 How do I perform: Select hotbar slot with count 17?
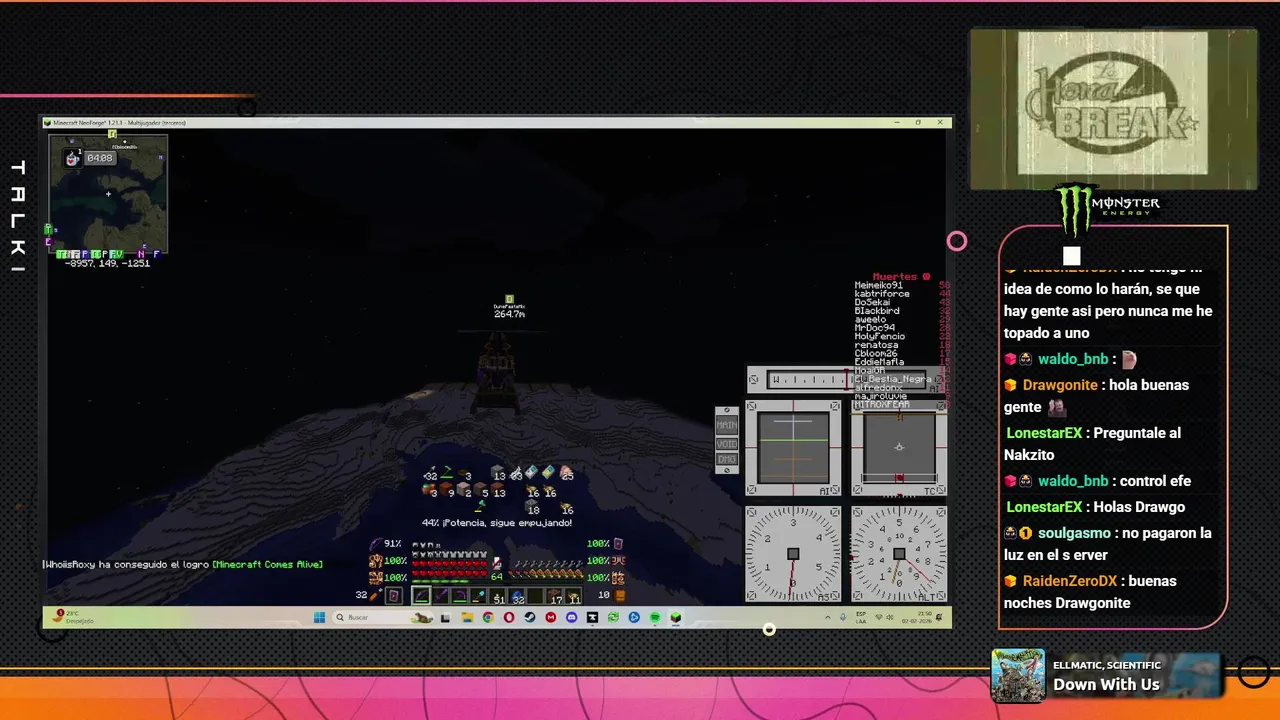(x=554, y=595)
